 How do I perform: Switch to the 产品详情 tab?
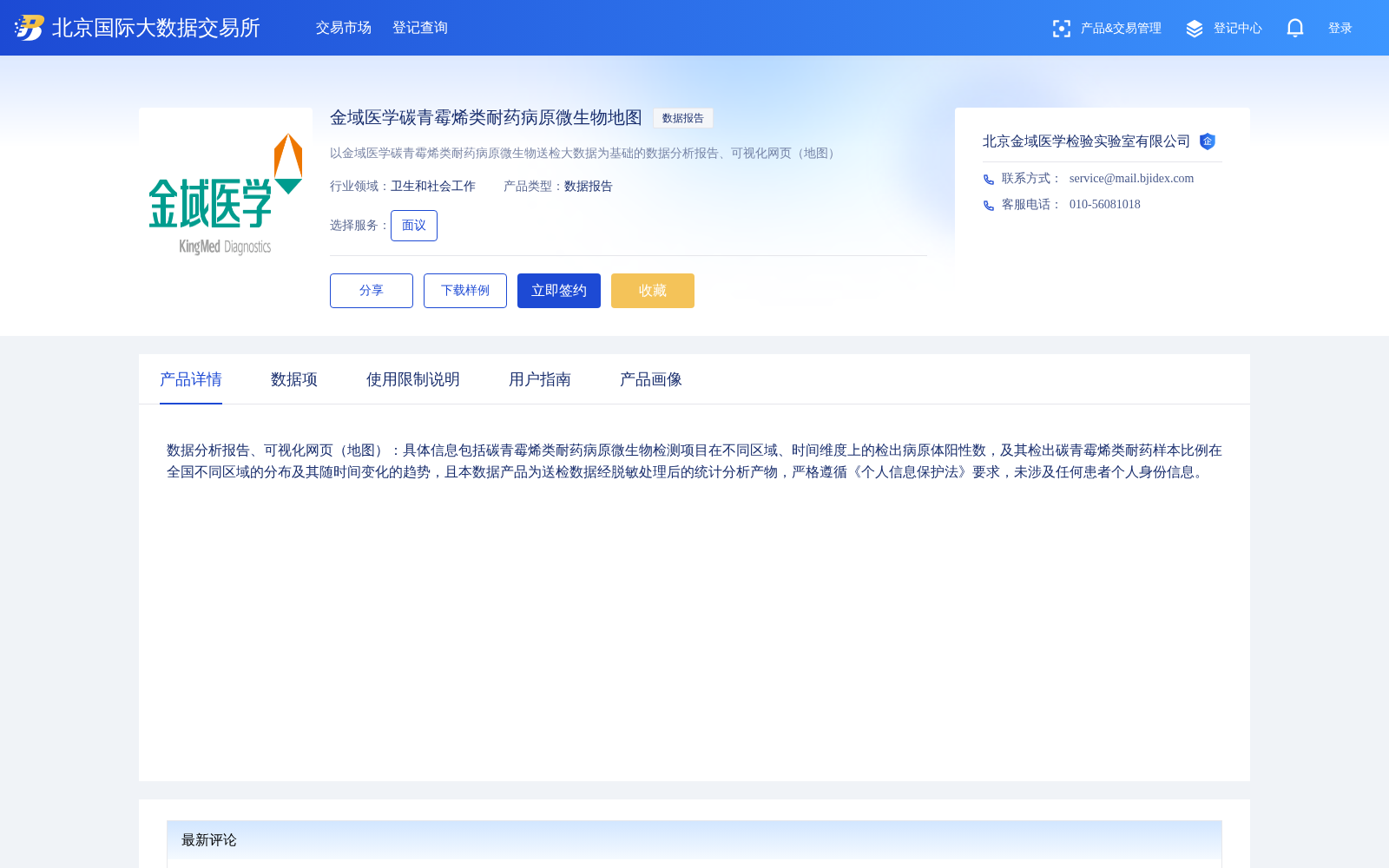point(191,379)
